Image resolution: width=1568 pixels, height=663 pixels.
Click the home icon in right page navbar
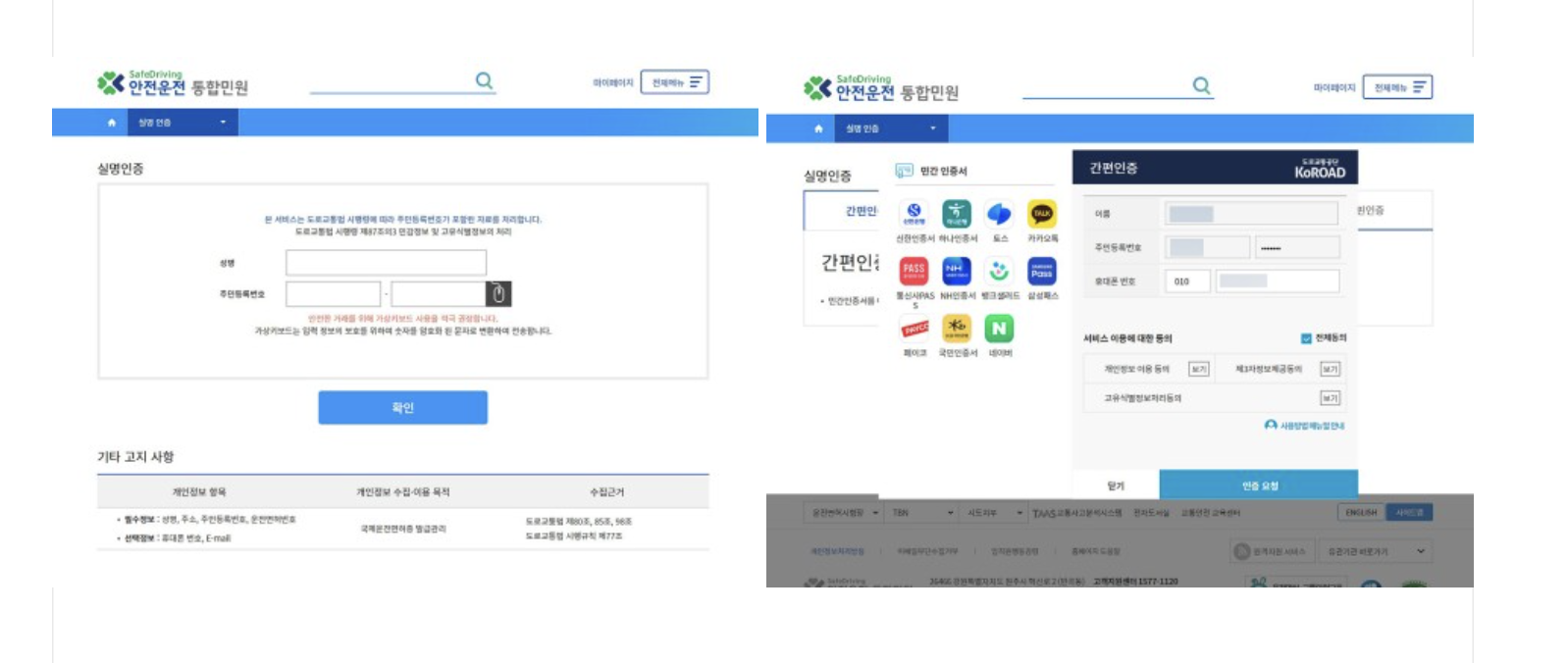818,128
